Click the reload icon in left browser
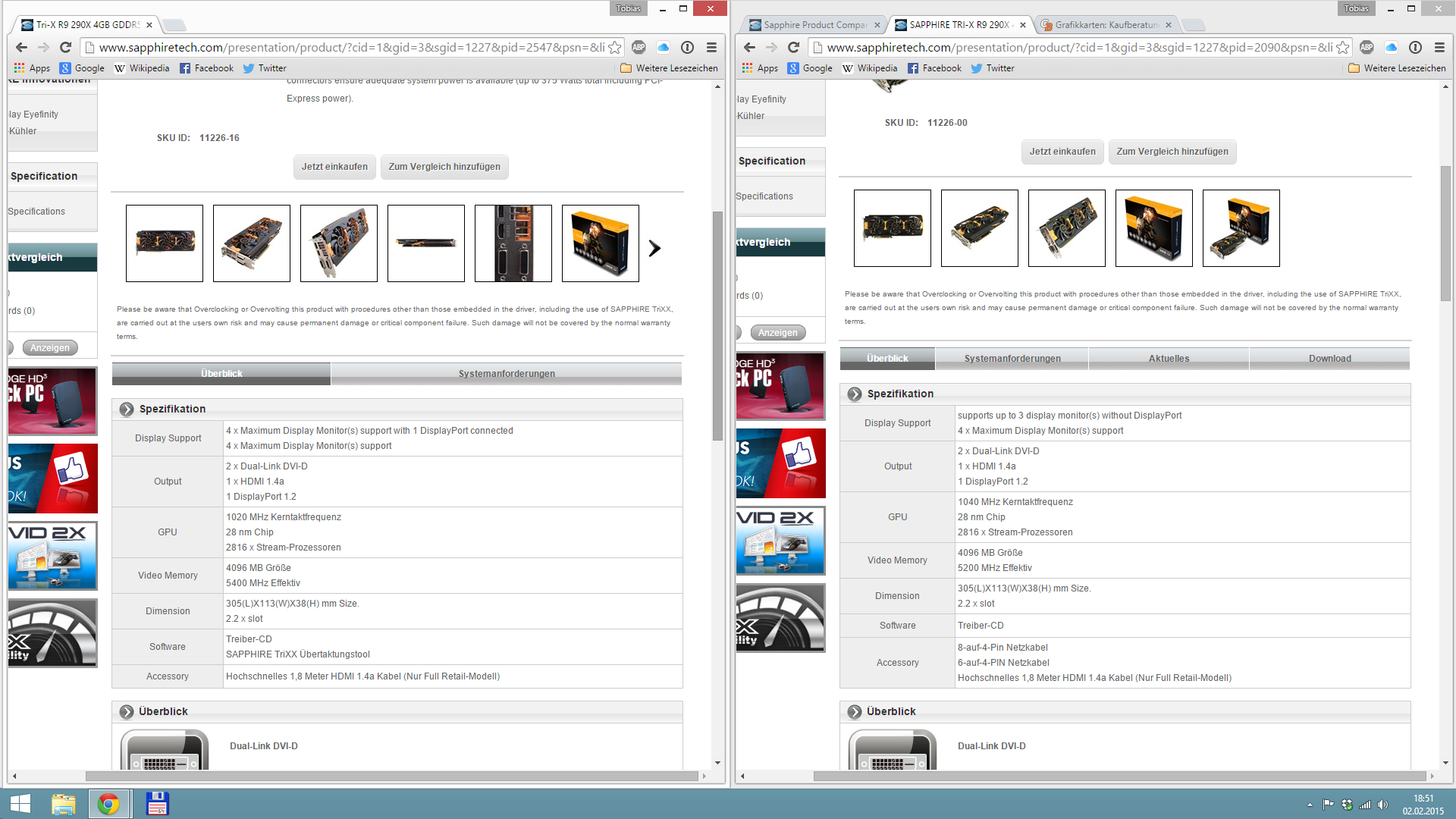The width and height of the screenshot is (1456, 819). [x=65, y=47]
